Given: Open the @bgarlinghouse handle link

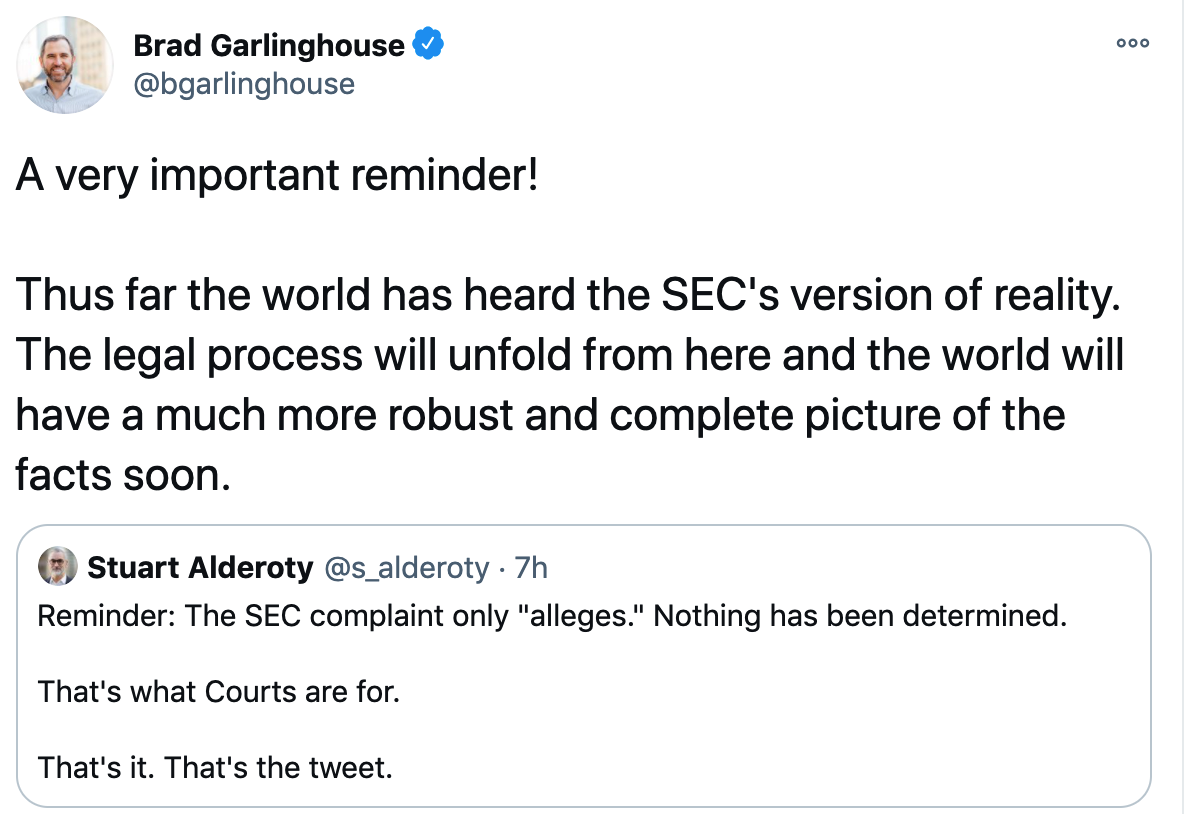Looking at the screenshot, I should [x=244, y=83].
